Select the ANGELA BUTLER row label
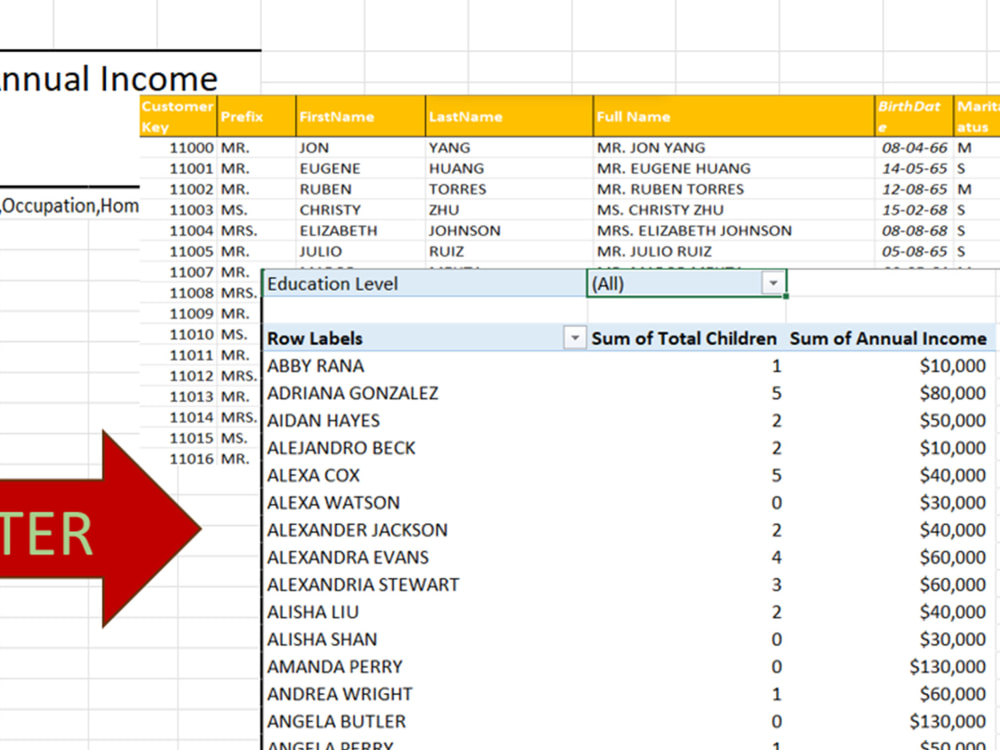Viewport: 1000px width, 750px height. [336, 722]
